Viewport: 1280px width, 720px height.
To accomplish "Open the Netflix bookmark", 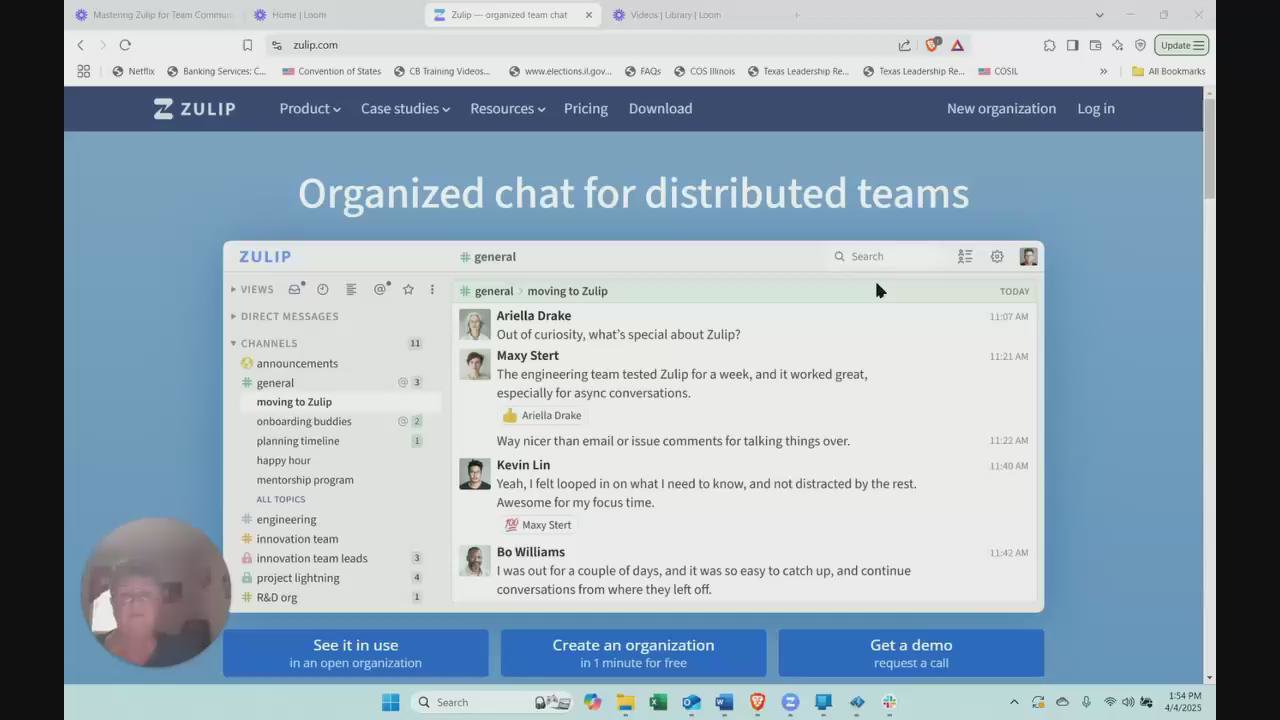I will click(x=134, y=71).
